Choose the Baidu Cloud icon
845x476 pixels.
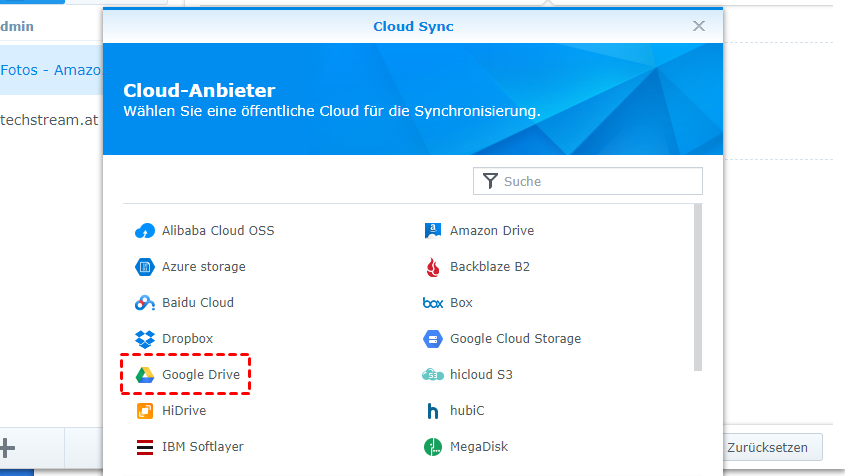tap(145, 303)
